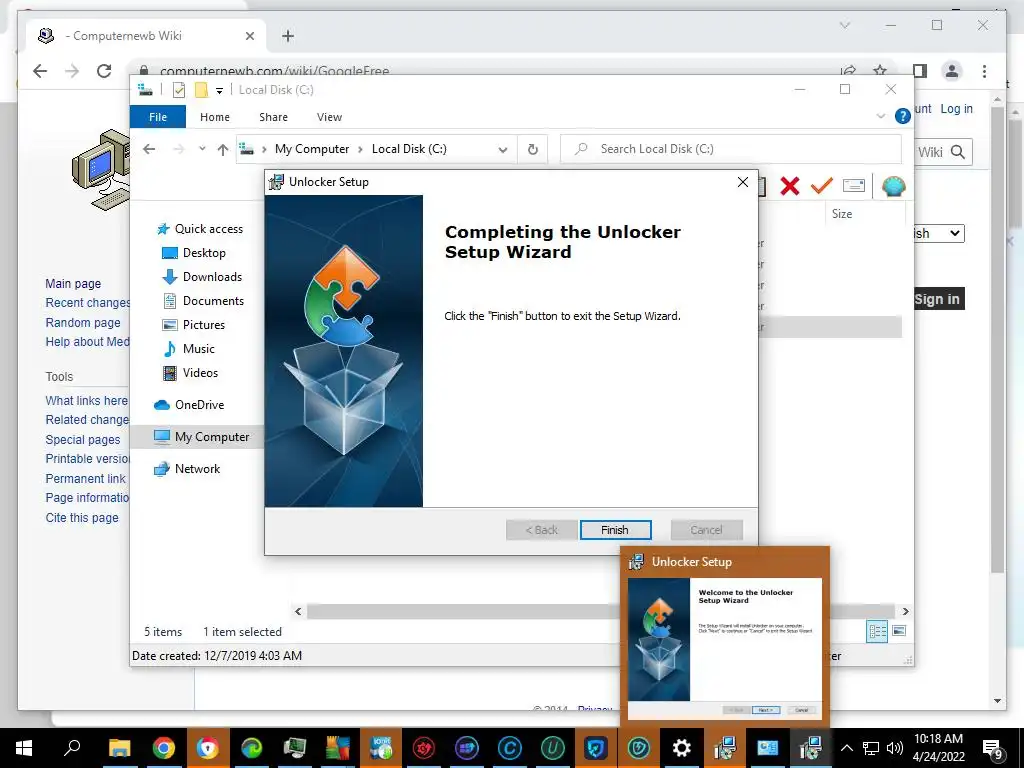Open Google Chrome from the taskbar
Screen dimensions: 1024x768
point(164,748)
